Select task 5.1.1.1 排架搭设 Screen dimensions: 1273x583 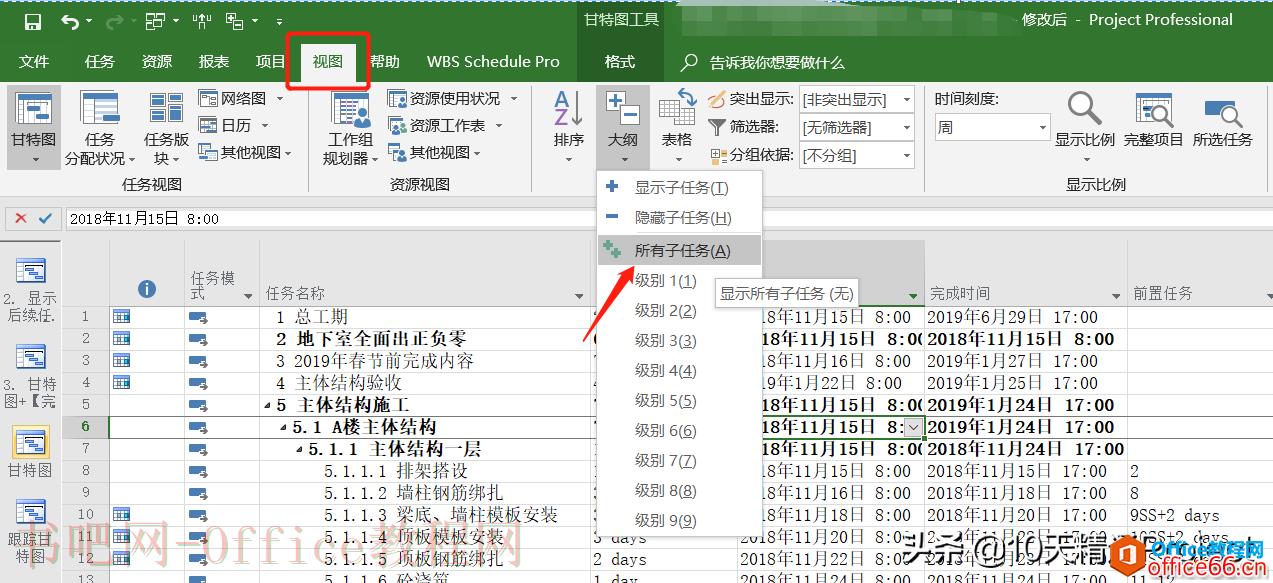[x=396, y=471]
